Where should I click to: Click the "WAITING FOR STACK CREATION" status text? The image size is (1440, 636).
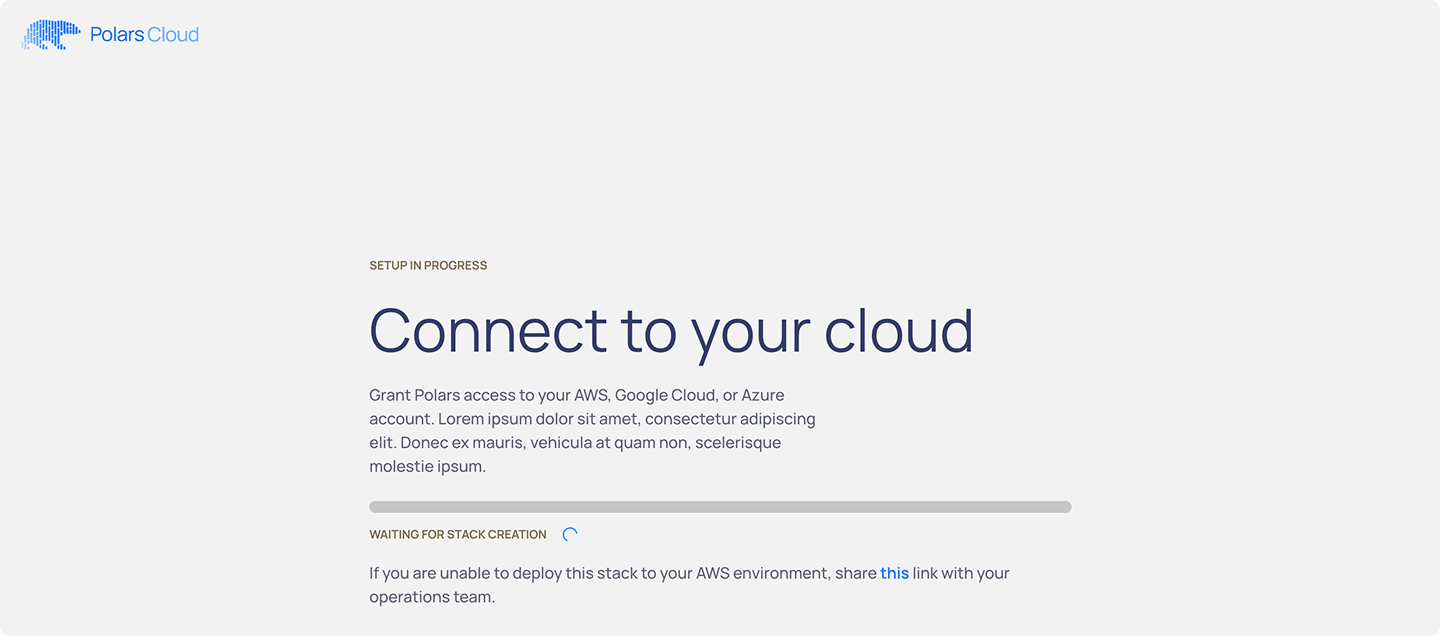tap(458, 535)
